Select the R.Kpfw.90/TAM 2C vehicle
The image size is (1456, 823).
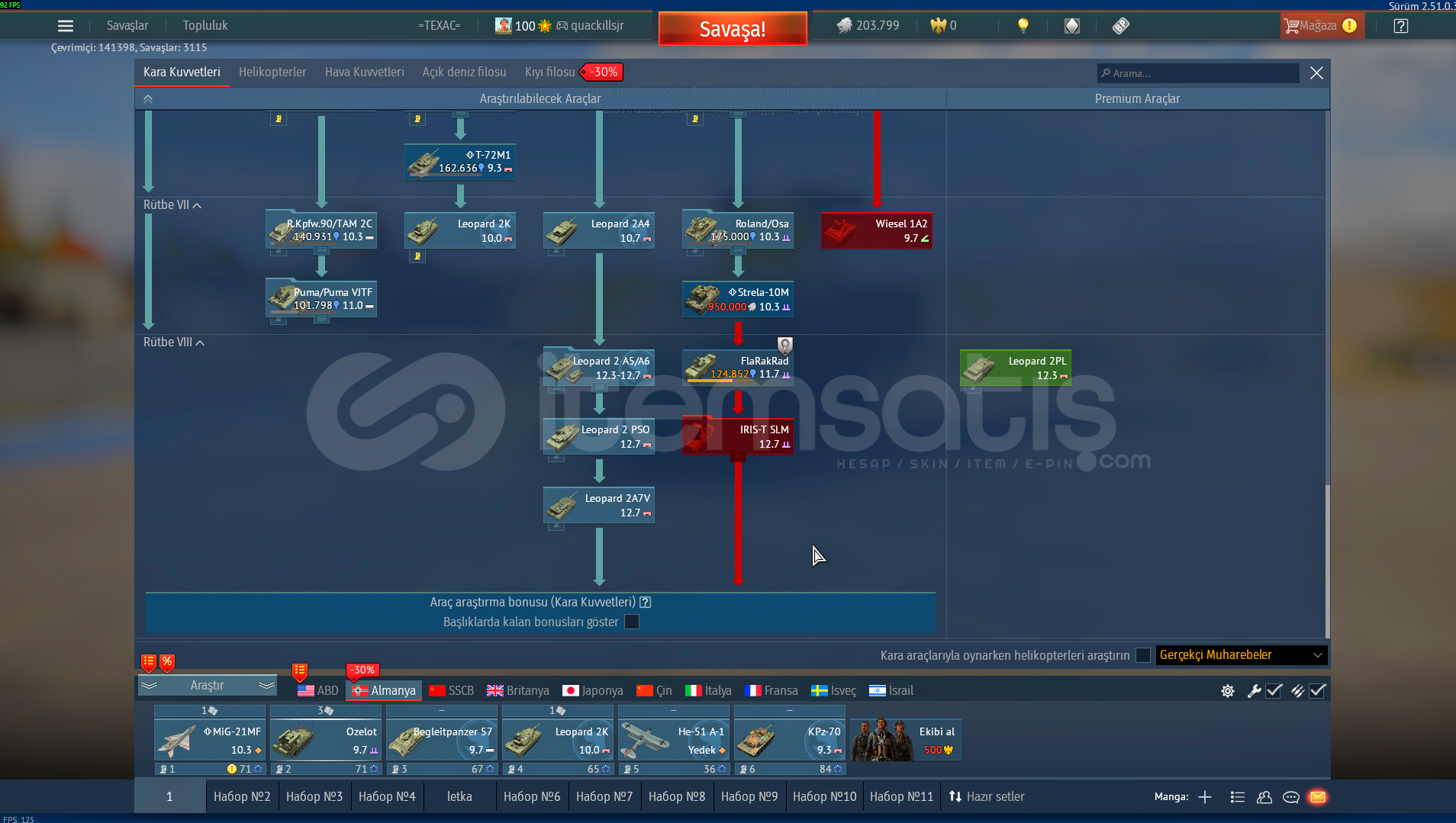coord(321,230)
